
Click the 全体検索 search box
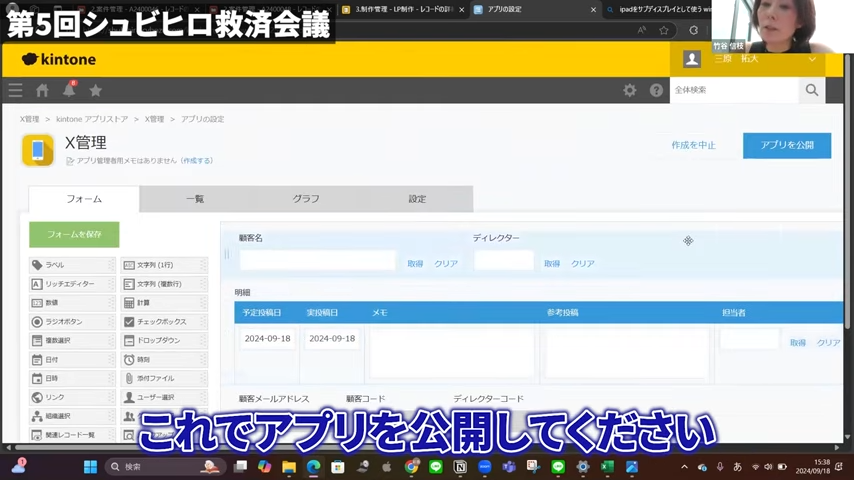[x=734, y=90]
